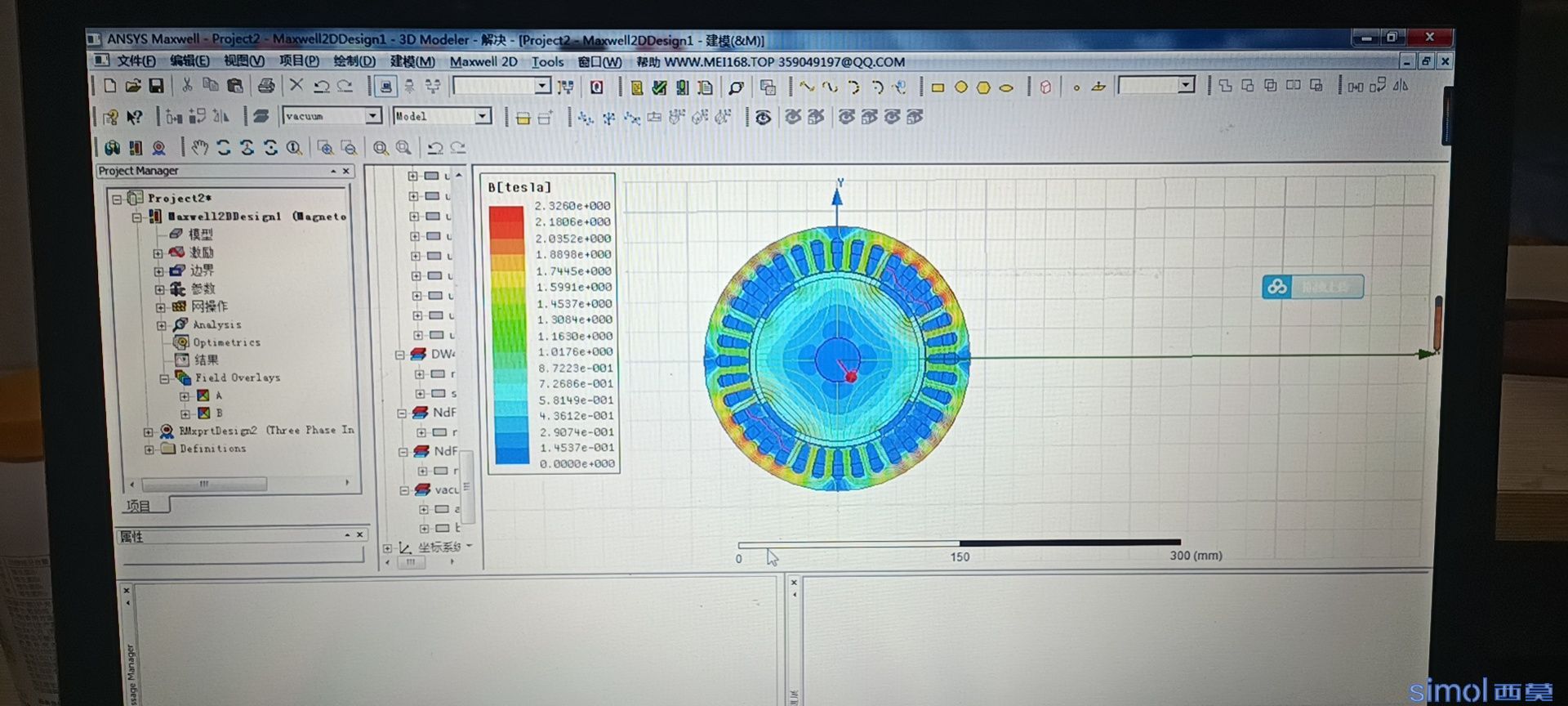Select the Draw ellipse tool
The height and width of the screenshot is (706, 1568).
pyautogui.click(x=1006, y=87)
